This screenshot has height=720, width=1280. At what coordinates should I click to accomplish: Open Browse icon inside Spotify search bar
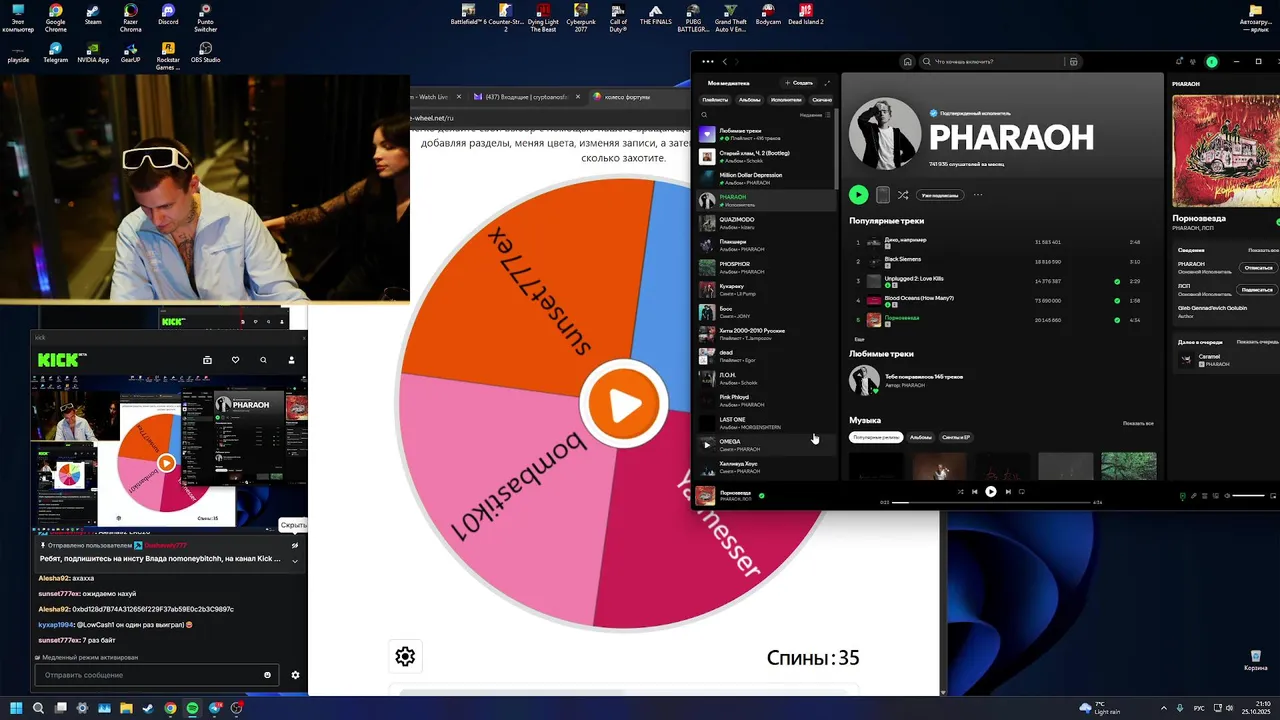point(1073,62)
